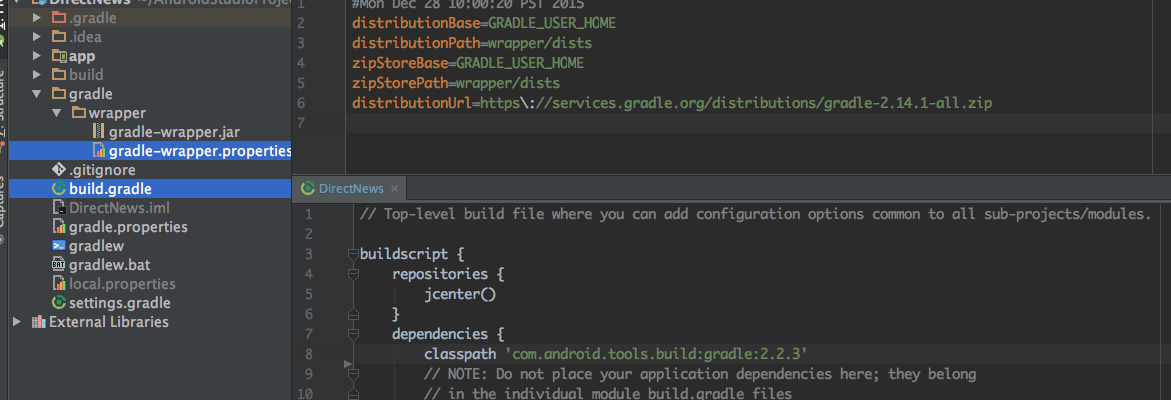Click the gradlew shell script icon

(x=58, y=246)
